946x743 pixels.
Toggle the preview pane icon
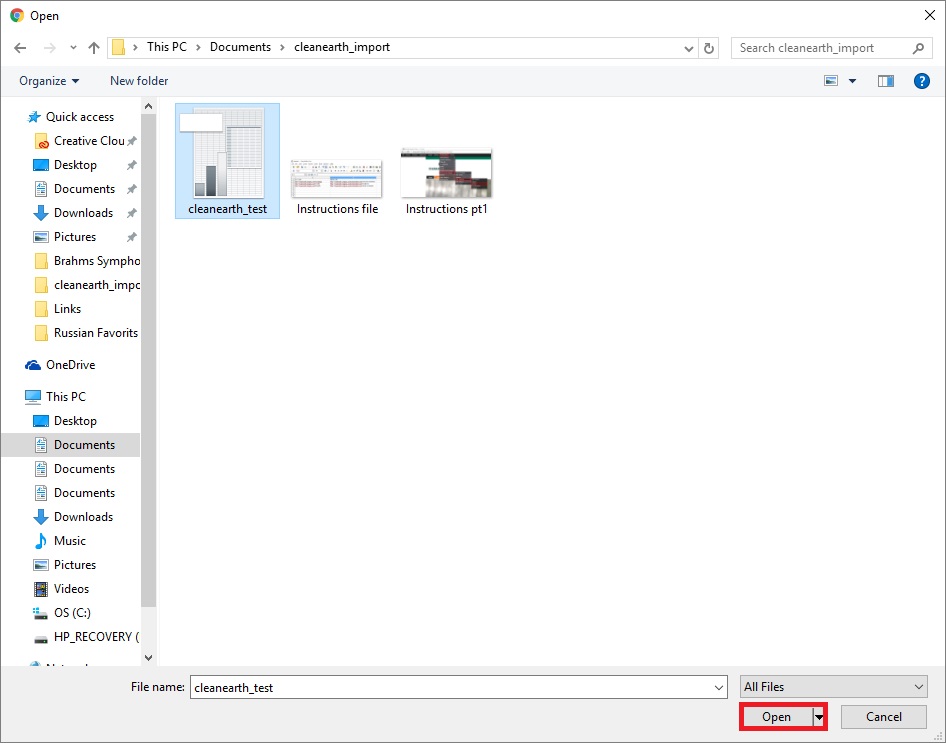click(886, 81)
